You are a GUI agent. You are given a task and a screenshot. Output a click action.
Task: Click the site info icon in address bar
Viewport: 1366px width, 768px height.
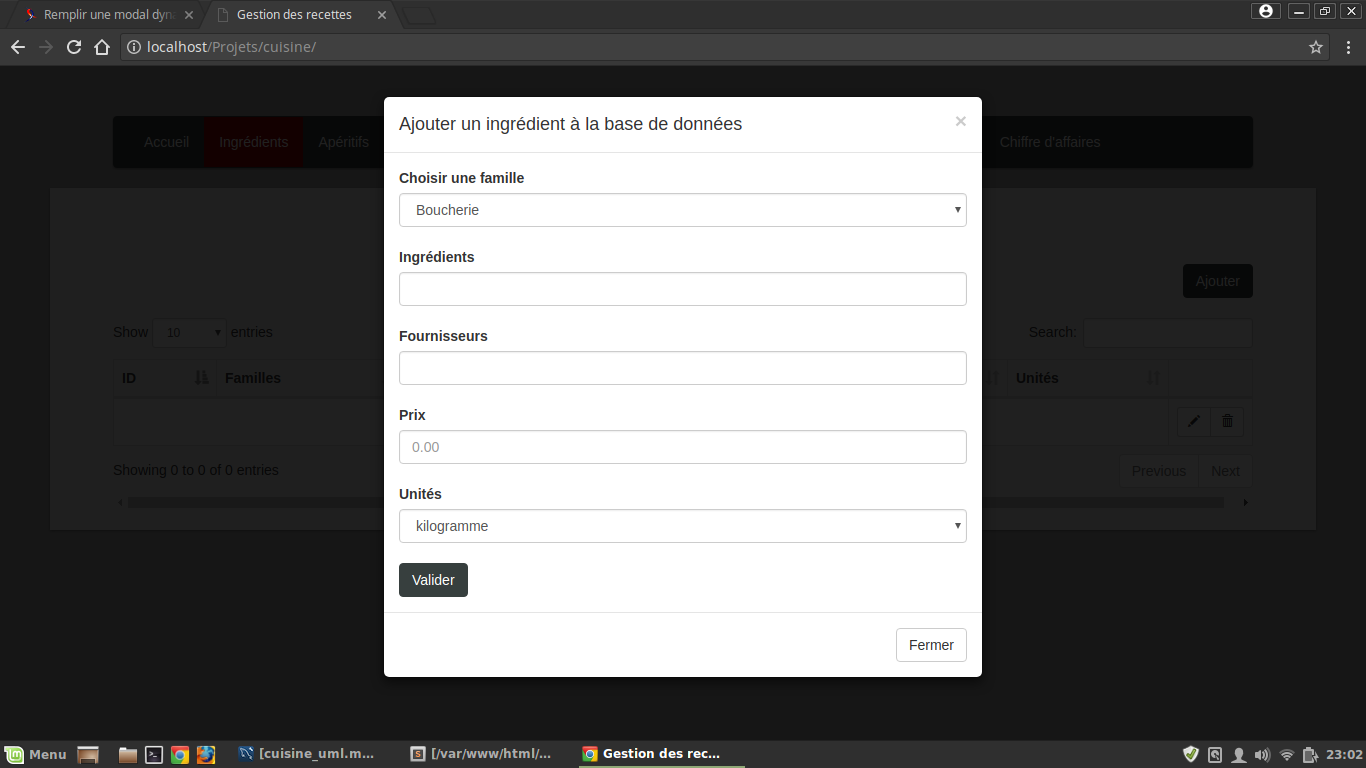134,47
